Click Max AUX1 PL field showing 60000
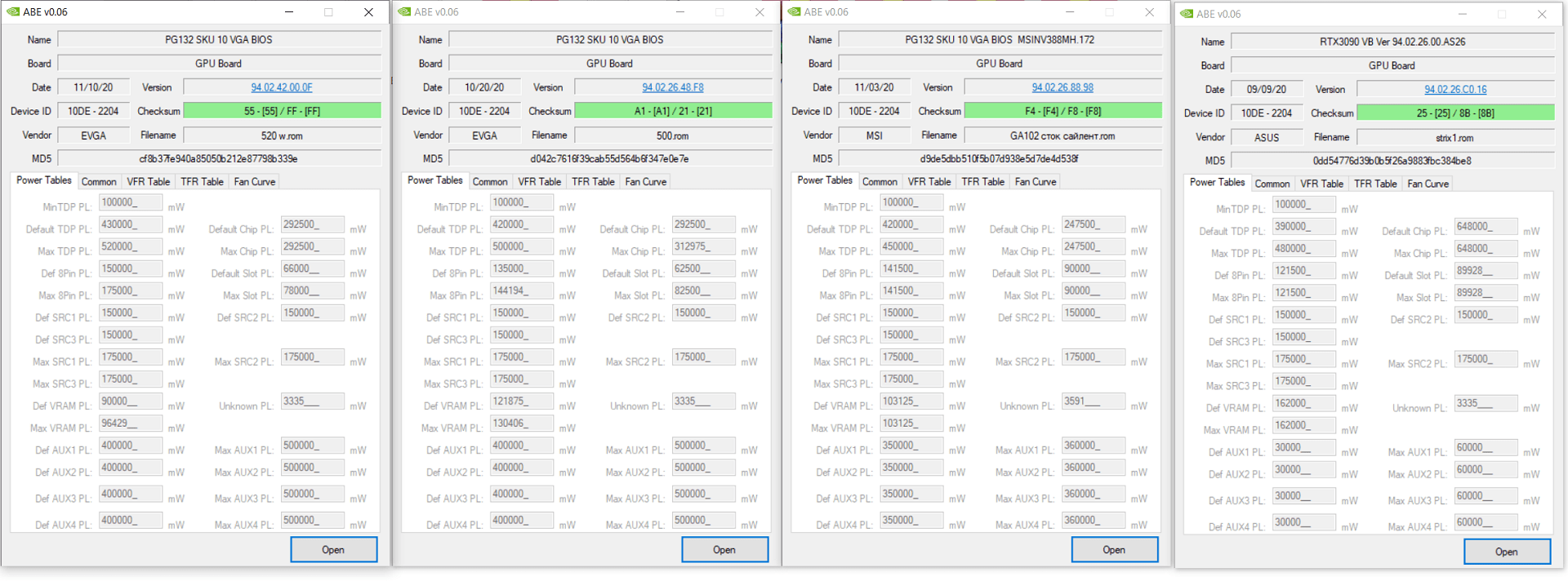Viewport: 1568px width, 581px height. click(1486, 448)
